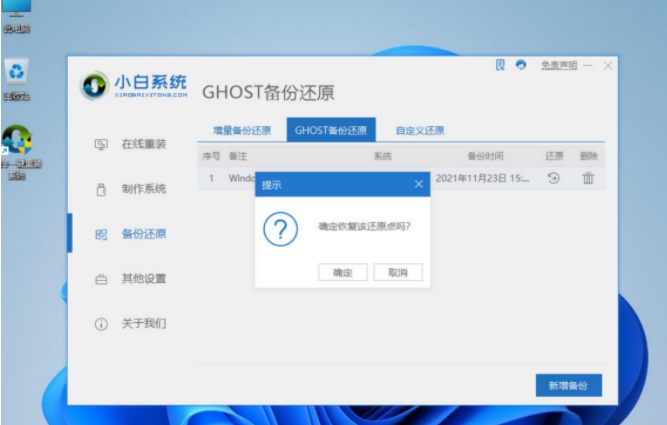Click the 关于我们 info icon
This screenshot has height=425, width=667.
click(x=101, y=325)
